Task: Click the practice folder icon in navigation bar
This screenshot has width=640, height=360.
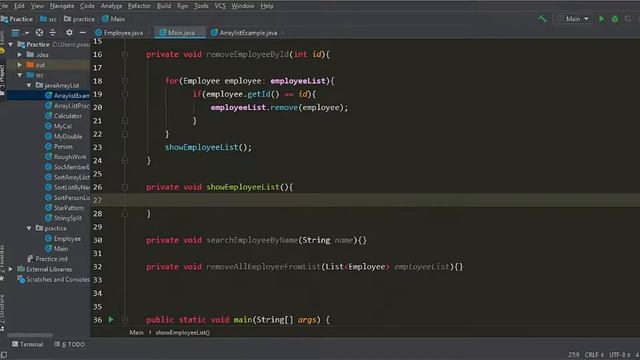Action: (x=67, y=19)
